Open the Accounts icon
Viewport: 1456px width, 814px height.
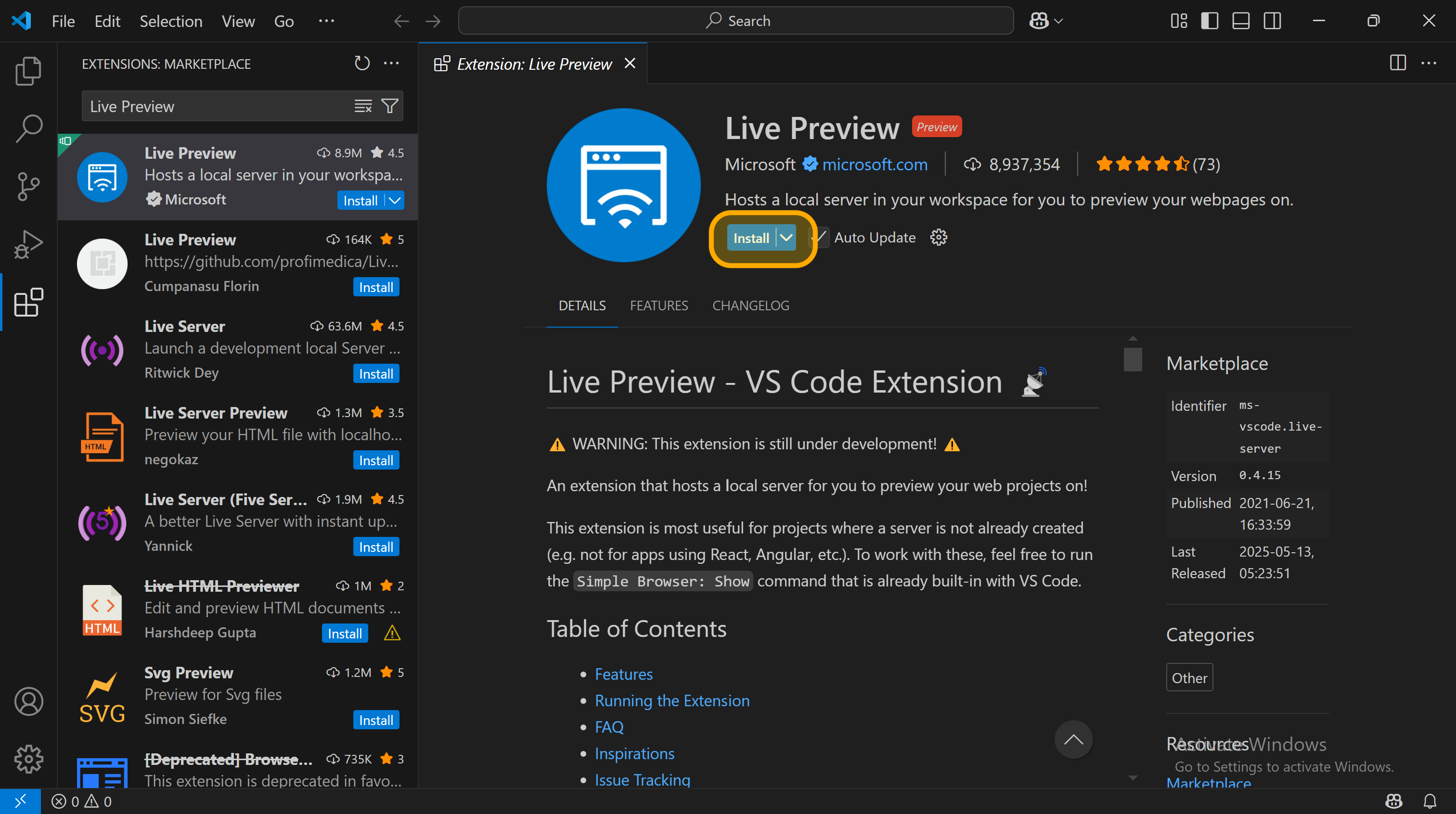[x=28, y=701]
